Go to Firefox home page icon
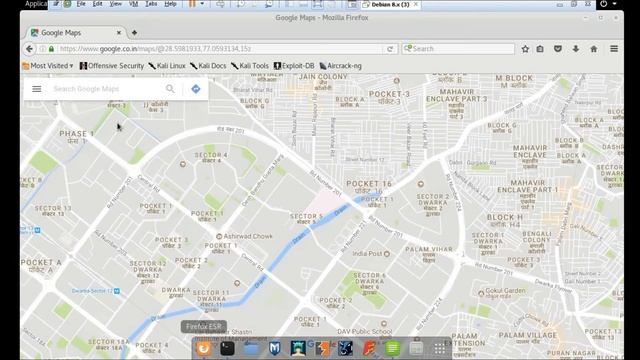This screenshot has width=640, height=360. 593,49
